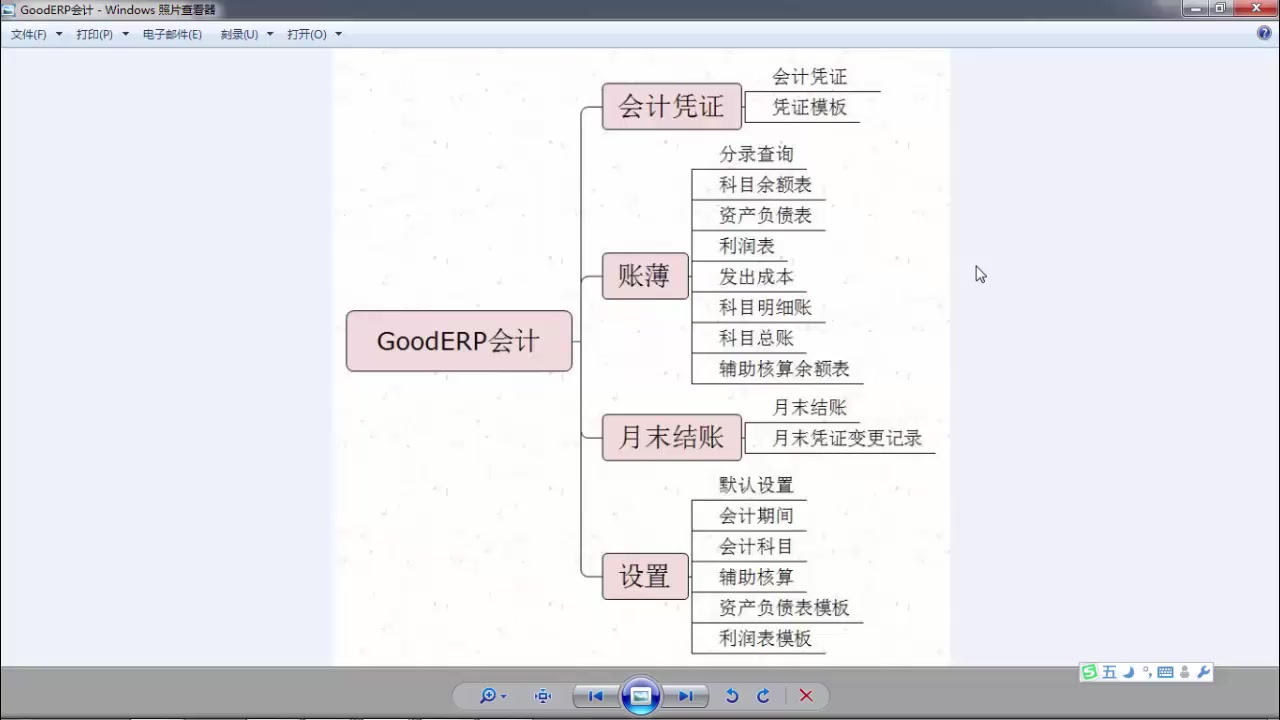The width and height of the screenshot is (1280, 720).
Task: Click the 辅助核算 leaf under 设置
Action: [x=756, y=577]
